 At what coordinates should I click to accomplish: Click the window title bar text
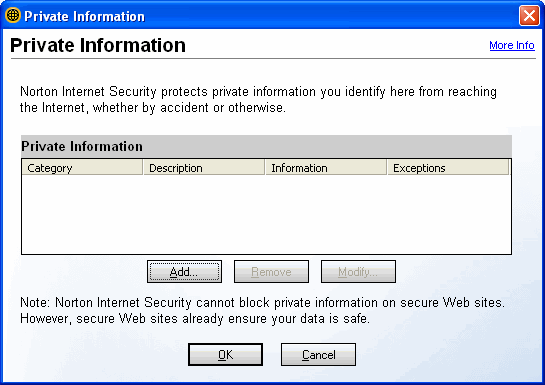[x=84, y=16]
